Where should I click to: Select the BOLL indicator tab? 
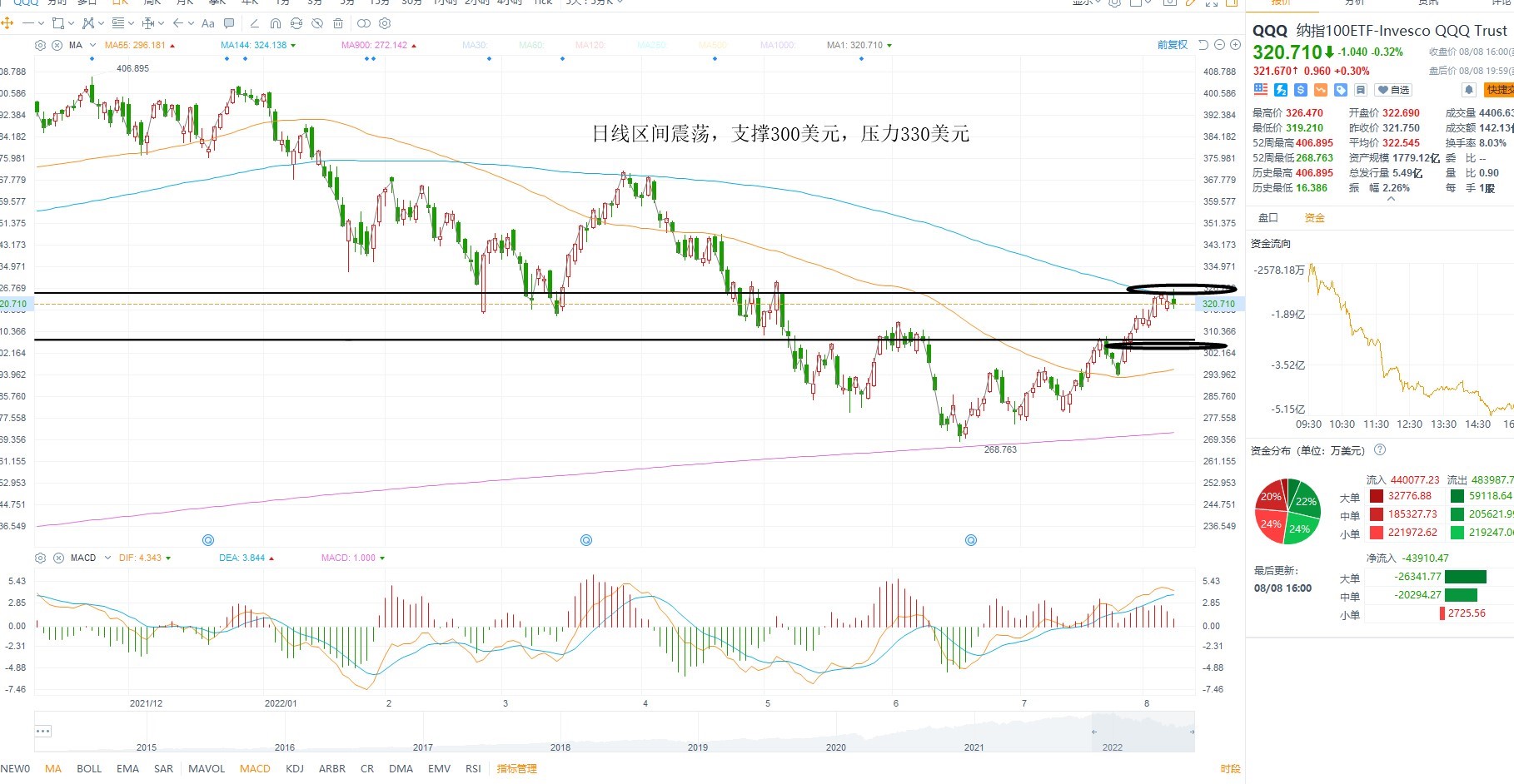[x=89, y=769]
